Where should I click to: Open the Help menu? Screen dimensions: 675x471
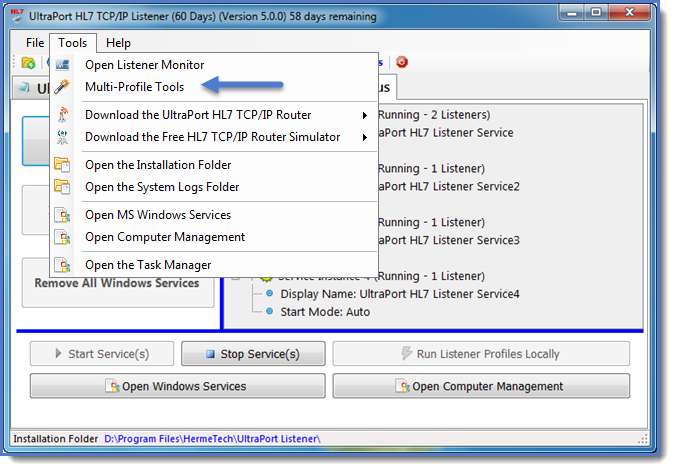tap(118, 43)
